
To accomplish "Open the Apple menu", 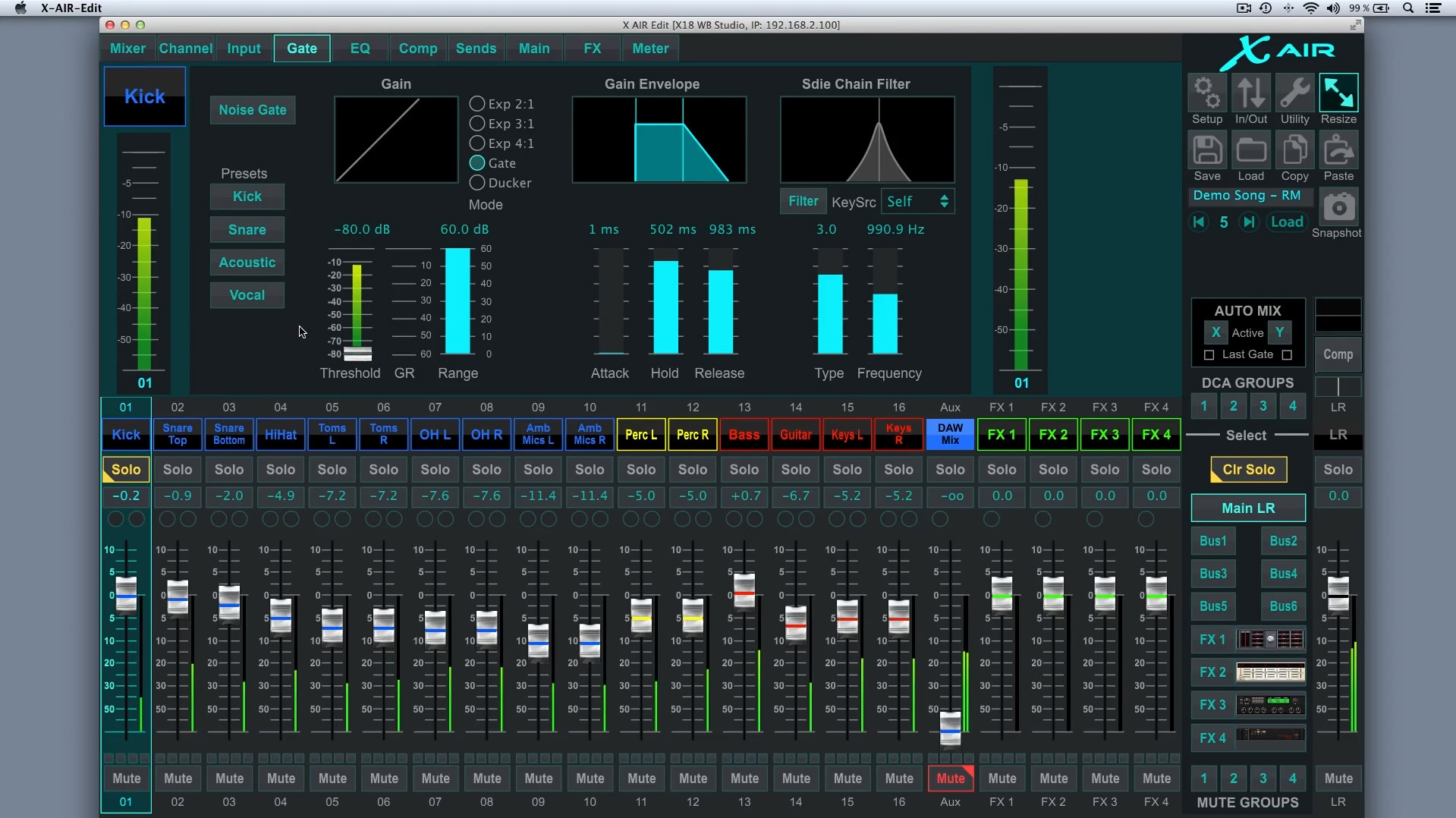I will coord(20,8).
